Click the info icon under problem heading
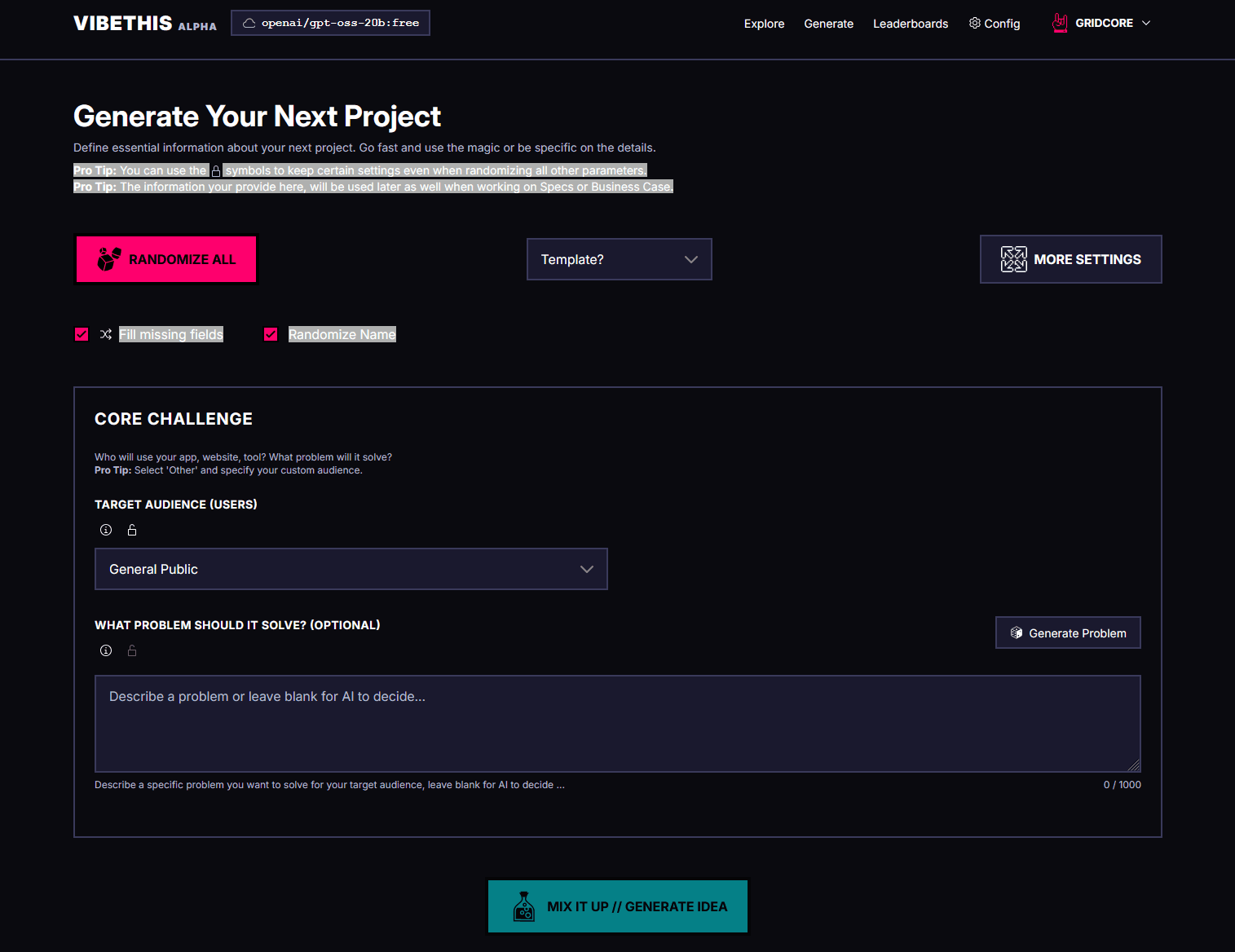Screen dimensions: 1235x952 click(x=106, y=650)
